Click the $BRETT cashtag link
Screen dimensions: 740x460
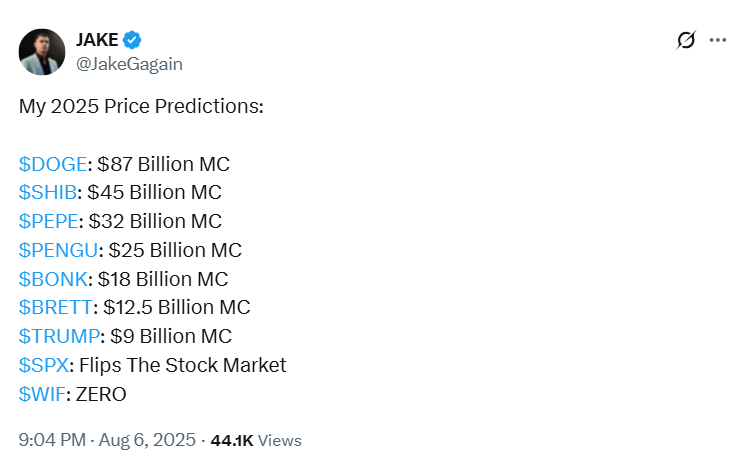pyautogui.click(x=56, y=307)
